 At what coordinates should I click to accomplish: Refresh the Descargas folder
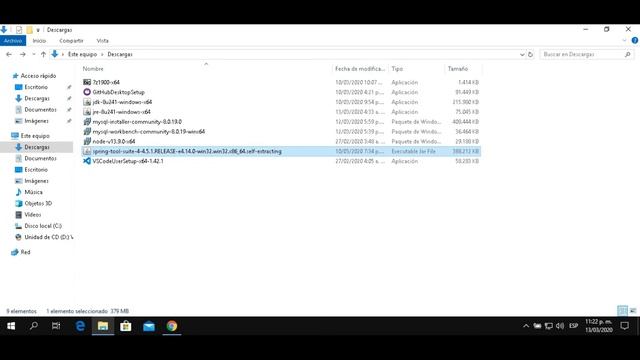[530, 54]
